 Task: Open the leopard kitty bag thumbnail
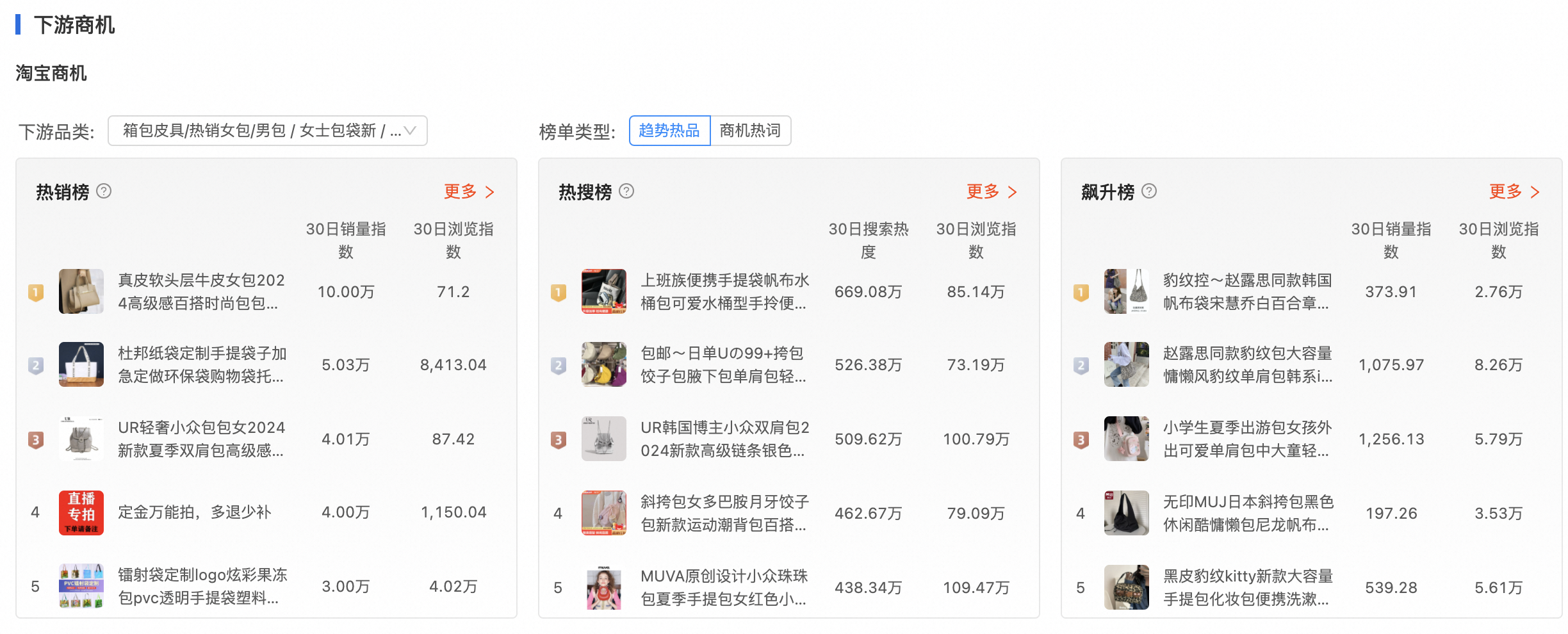click(x=1126, y=587)
